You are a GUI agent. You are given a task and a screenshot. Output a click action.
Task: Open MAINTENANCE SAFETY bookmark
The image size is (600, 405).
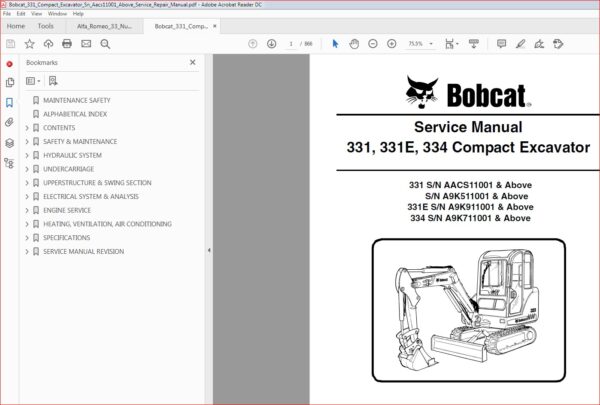tap(77, 100)
